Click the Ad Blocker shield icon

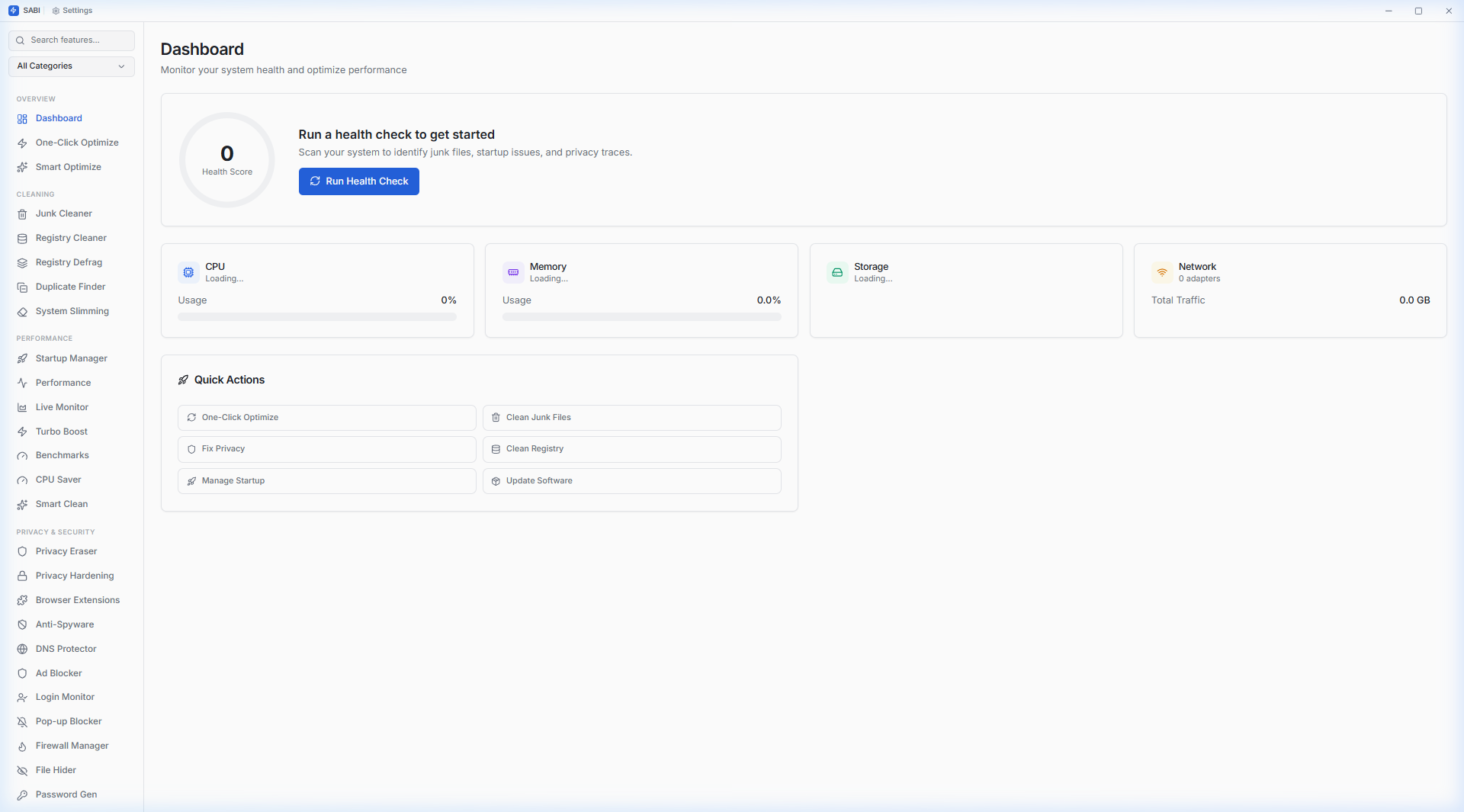point(22,674)
